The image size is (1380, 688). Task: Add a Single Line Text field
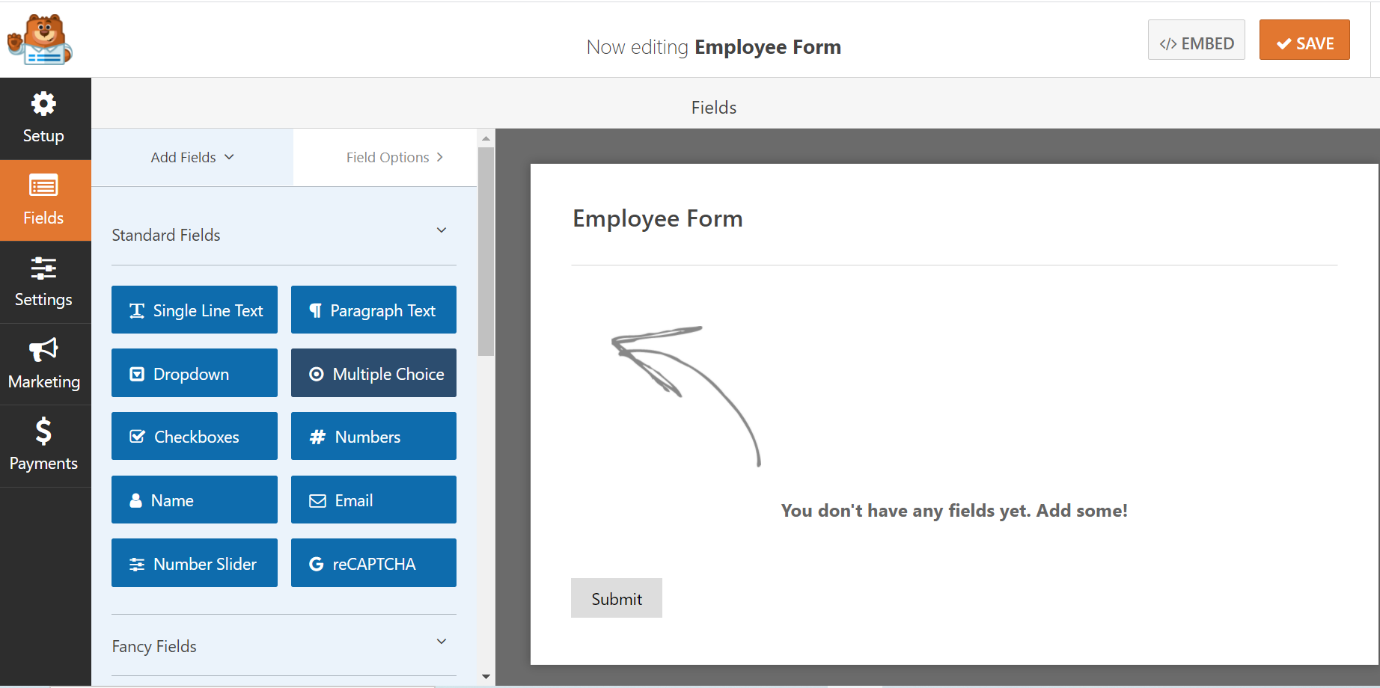(x=194, y=310)
